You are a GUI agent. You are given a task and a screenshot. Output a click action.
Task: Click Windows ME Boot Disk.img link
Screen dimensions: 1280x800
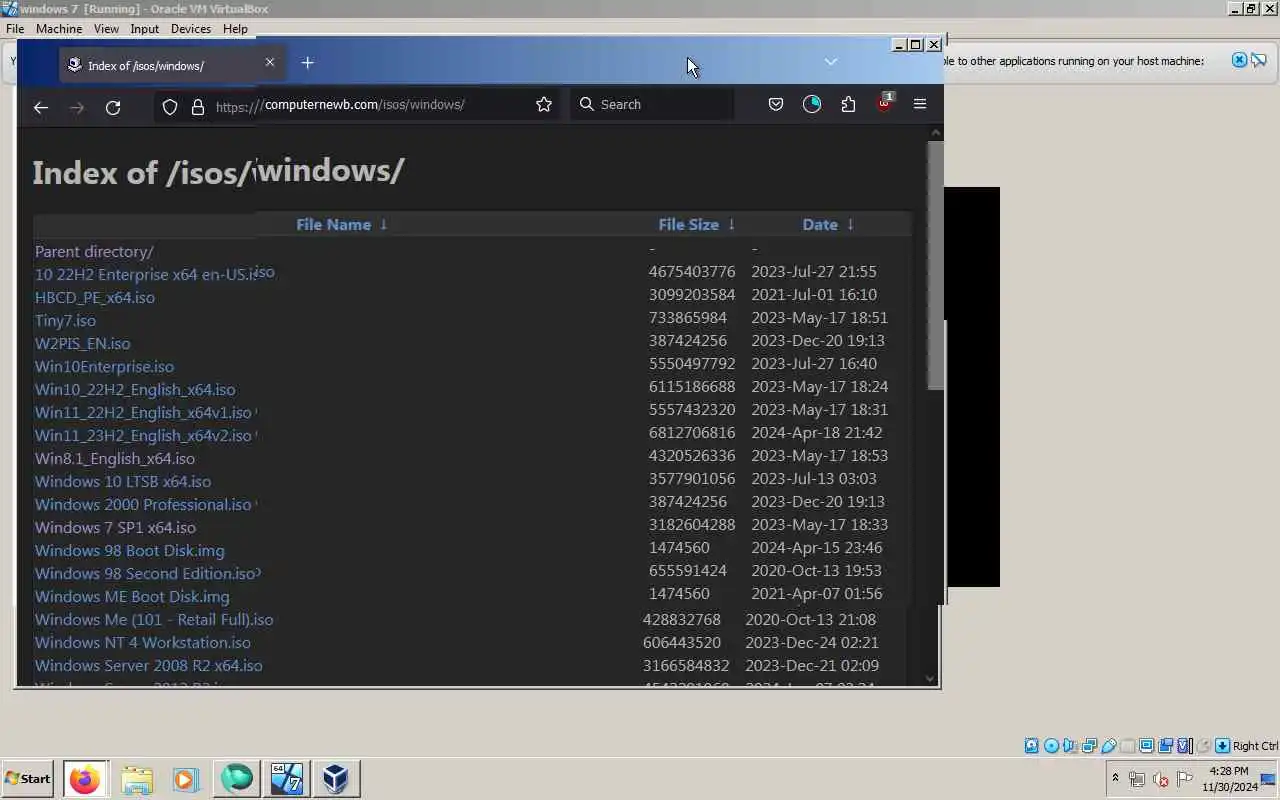pyautogui.click(x=132, y=596)
